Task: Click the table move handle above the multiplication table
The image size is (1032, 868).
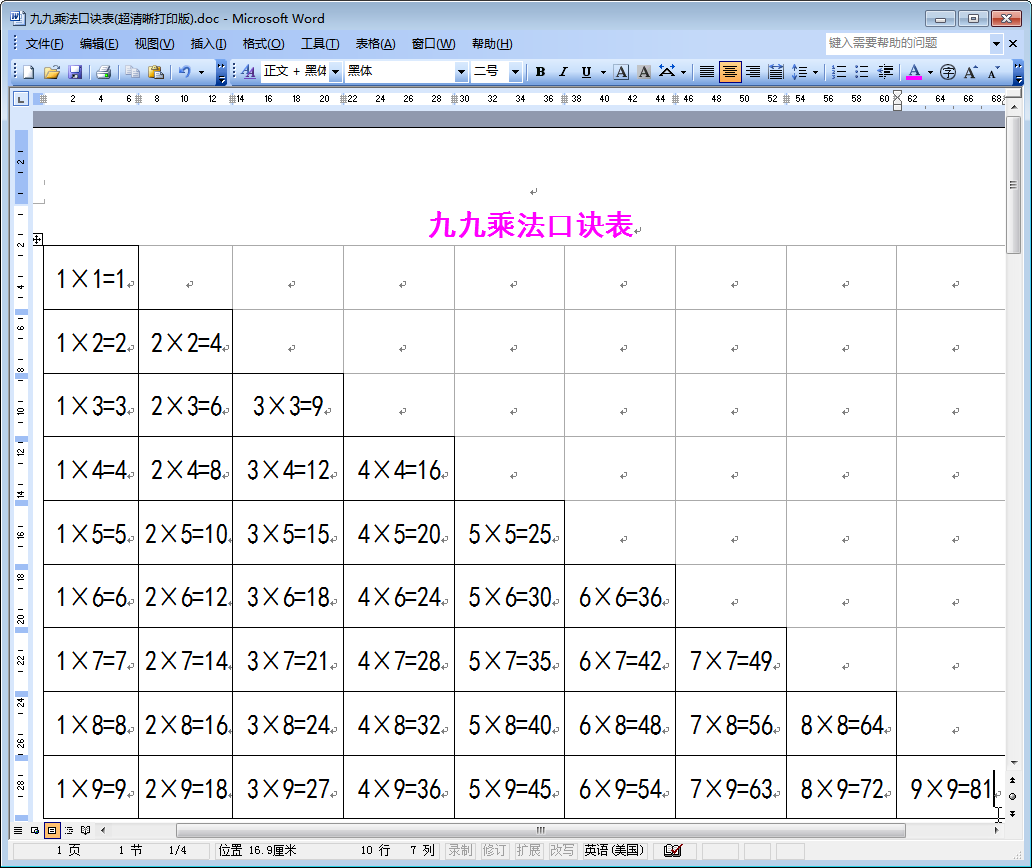Action: pyautogui.click(x=38, y=239)
